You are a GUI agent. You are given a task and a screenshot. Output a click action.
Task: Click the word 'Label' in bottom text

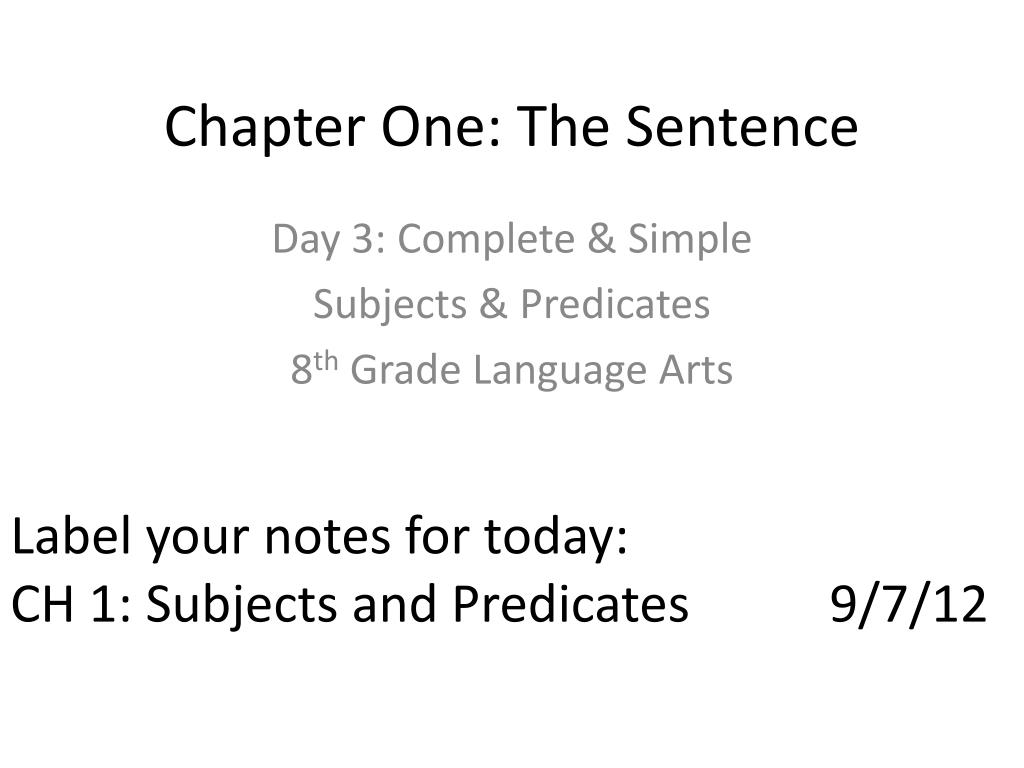pyautogui.click(x=72, y=537)
